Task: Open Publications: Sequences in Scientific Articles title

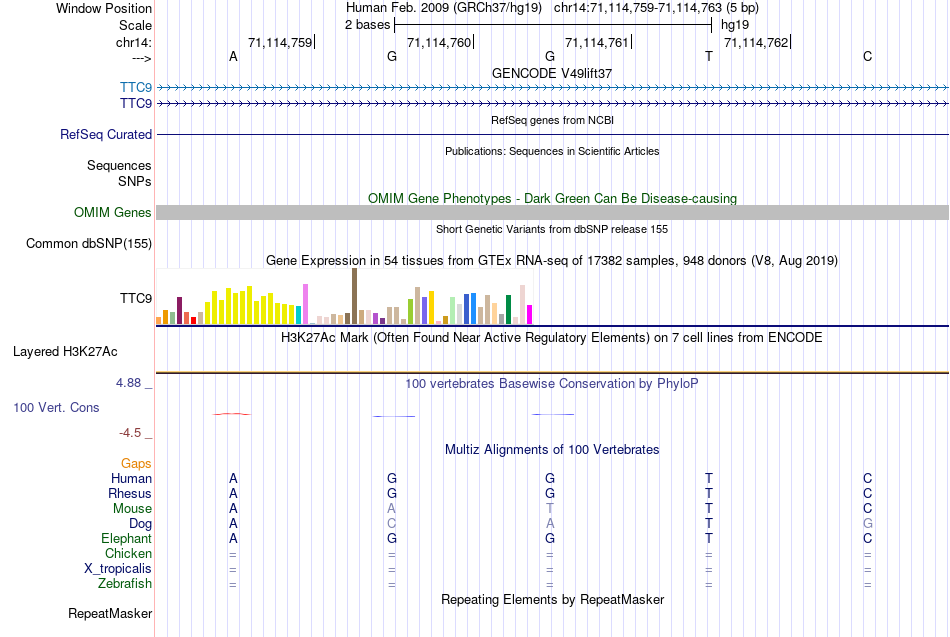Action: [x=552, y=151]
